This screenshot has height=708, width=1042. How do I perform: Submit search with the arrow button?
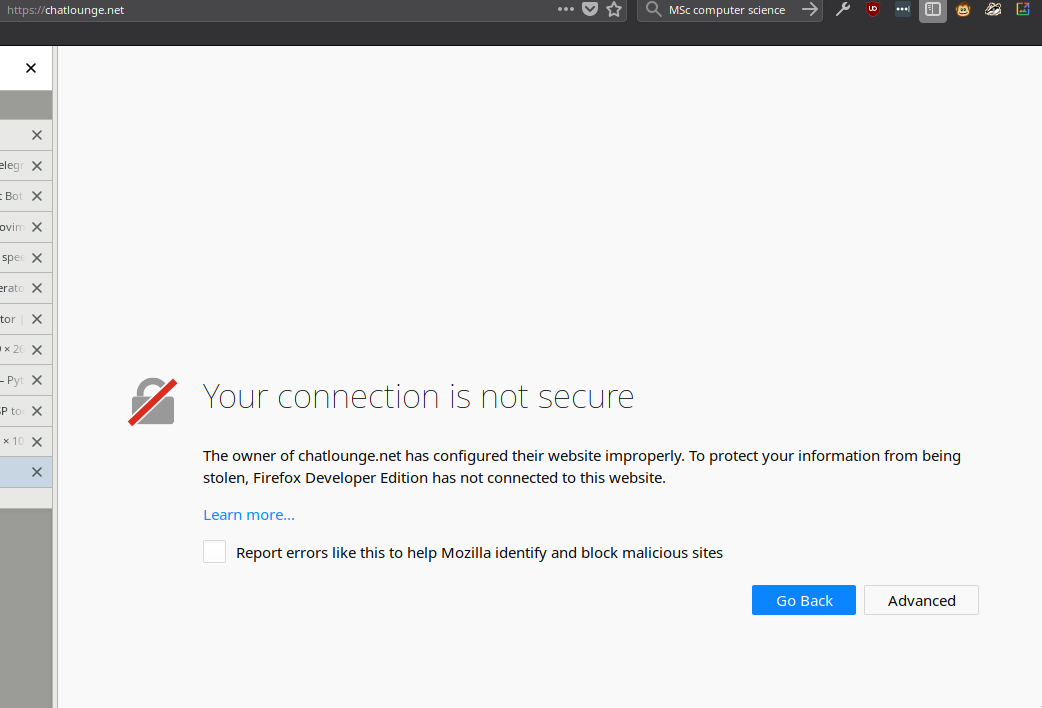click(x=809, y=10)
